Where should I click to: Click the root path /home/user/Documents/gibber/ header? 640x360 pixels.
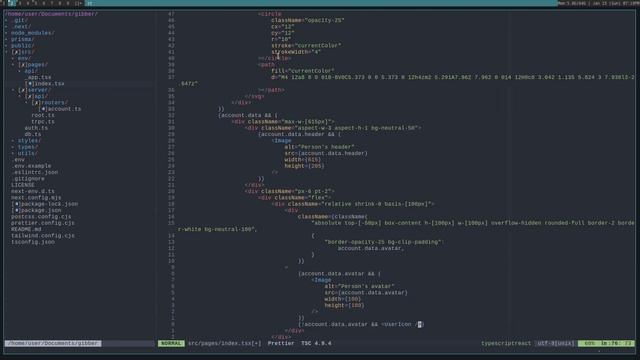coord(51,14)
